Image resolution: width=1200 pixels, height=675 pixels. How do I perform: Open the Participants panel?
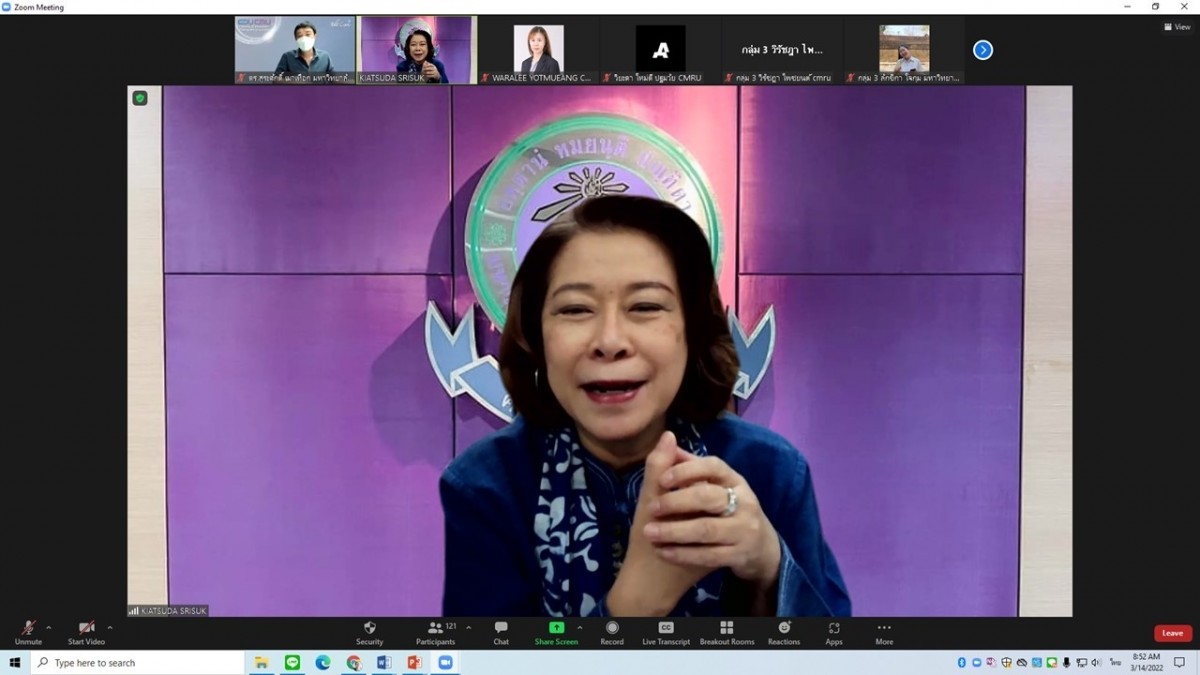[x=436, y=633]
